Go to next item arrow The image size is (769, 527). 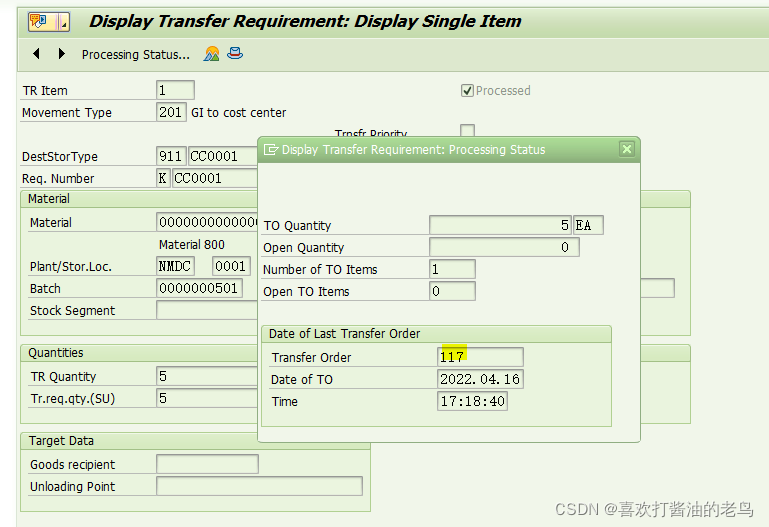coord(61,53)
